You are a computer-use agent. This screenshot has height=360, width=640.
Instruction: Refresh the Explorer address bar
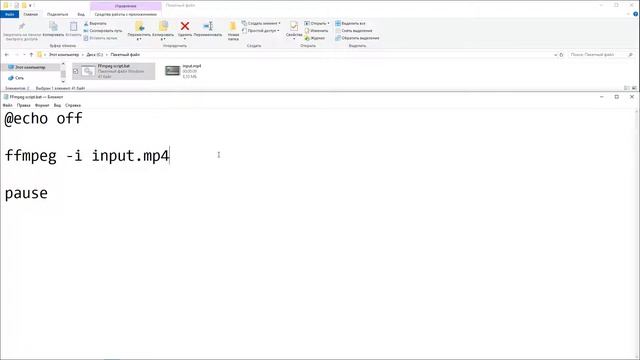pos(561,55)
